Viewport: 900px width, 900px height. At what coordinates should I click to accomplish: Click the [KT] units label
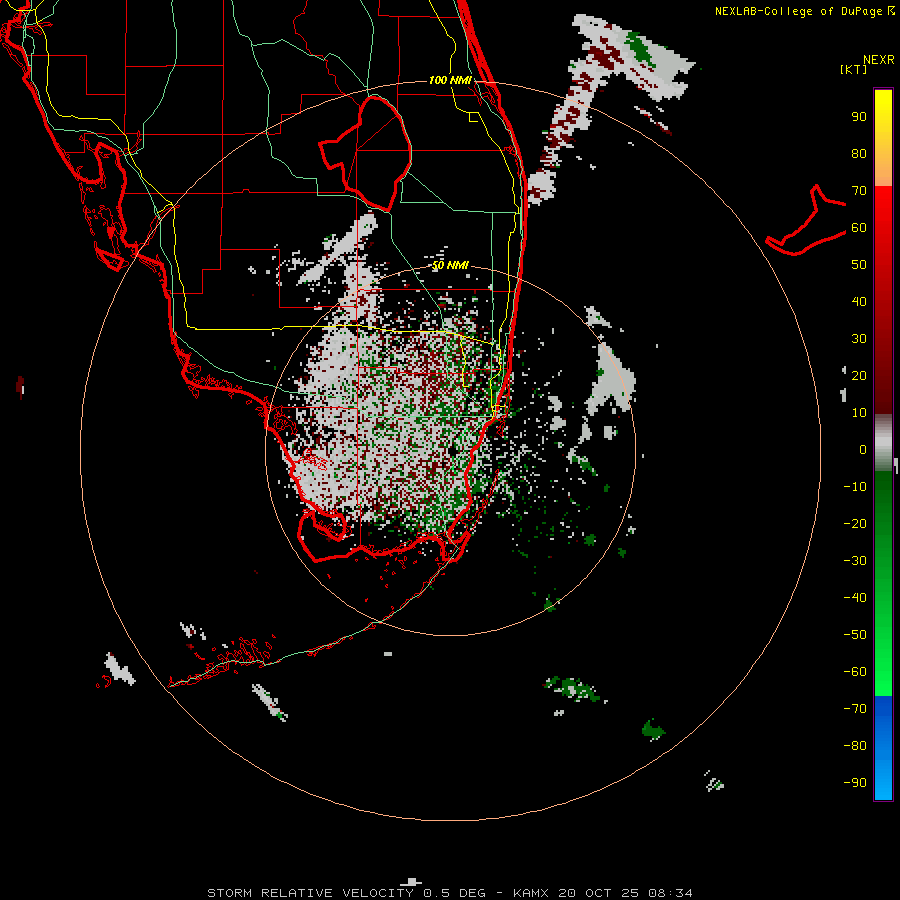pyautogui.click(x=853, y=69)
